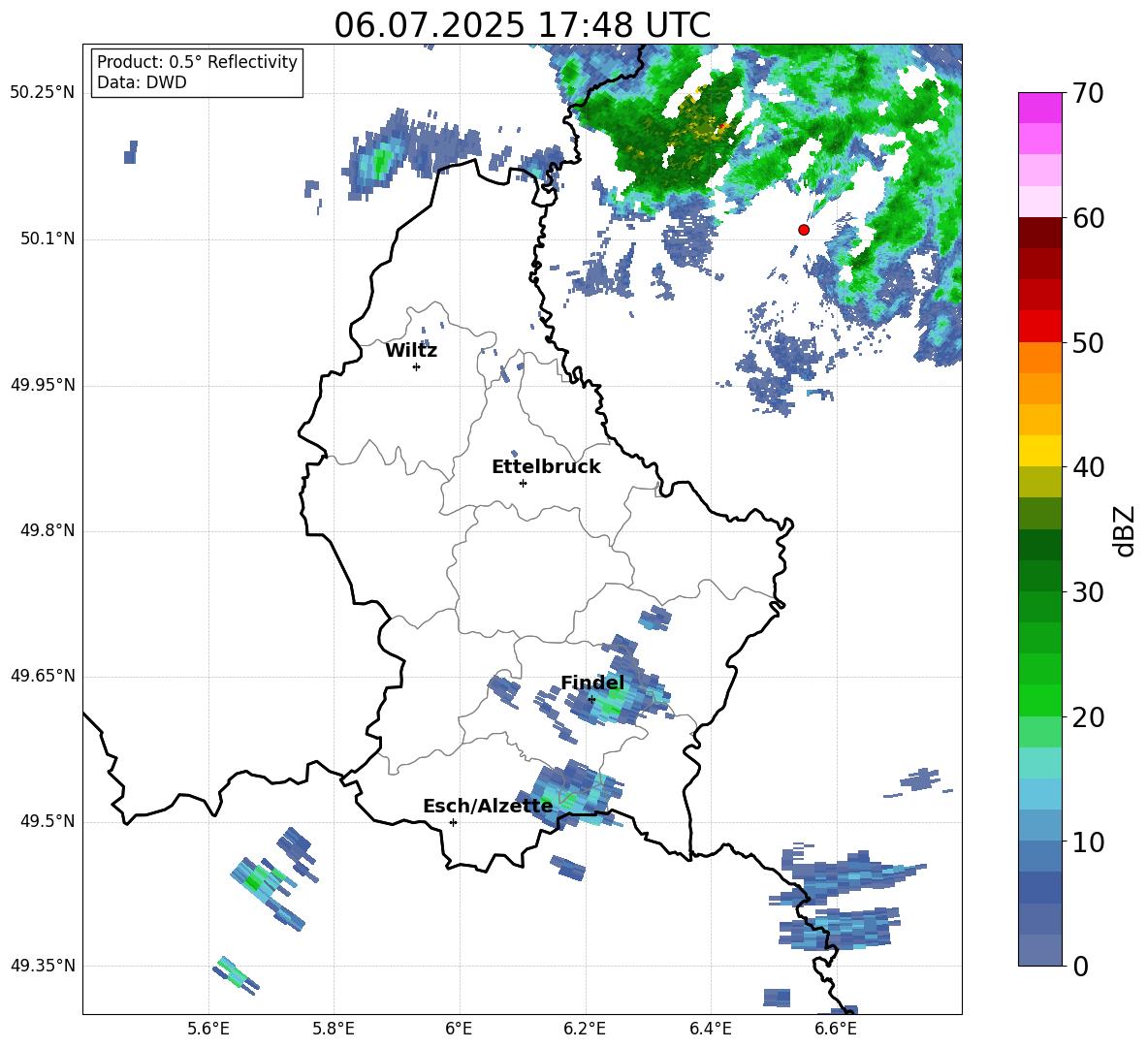Click the Wiltz city label

click(411, 351)
